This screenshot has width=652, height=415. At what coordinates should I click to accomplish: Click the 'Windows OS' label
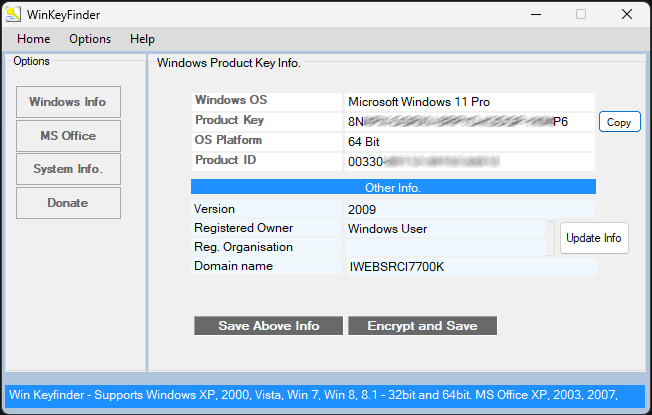(x=231, y=100)
